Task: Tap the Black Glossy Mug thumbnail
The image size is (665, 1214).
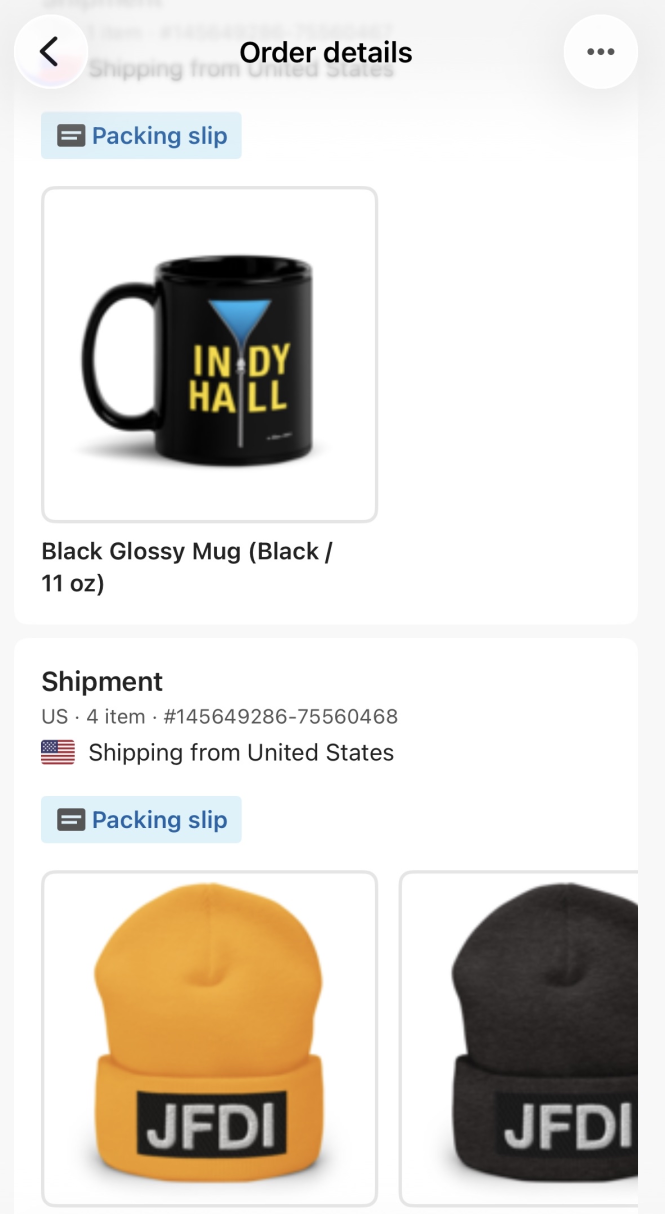Action: [208, 353]
